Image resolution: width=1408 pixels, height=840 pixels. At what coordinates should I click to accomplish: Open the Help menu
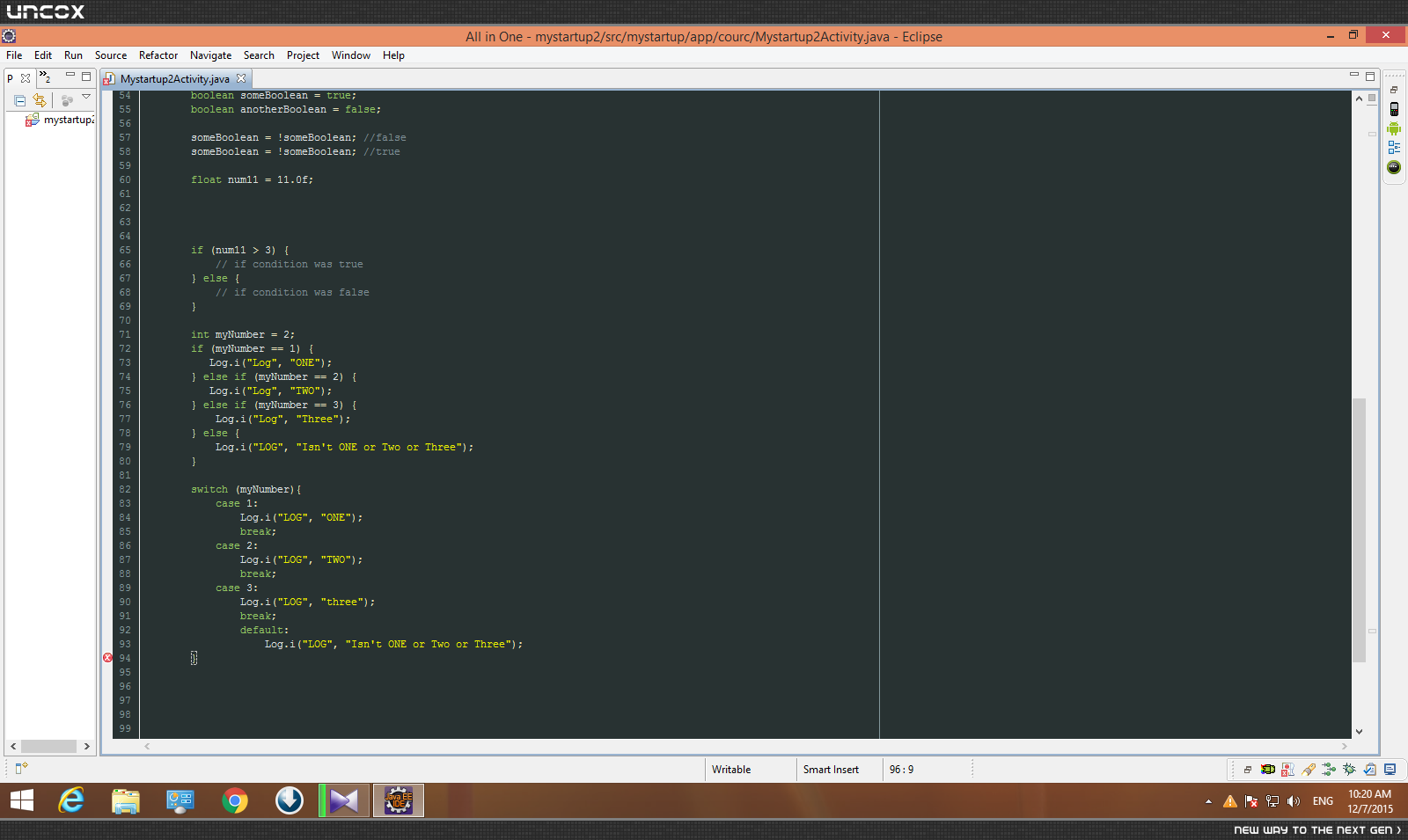393,55
